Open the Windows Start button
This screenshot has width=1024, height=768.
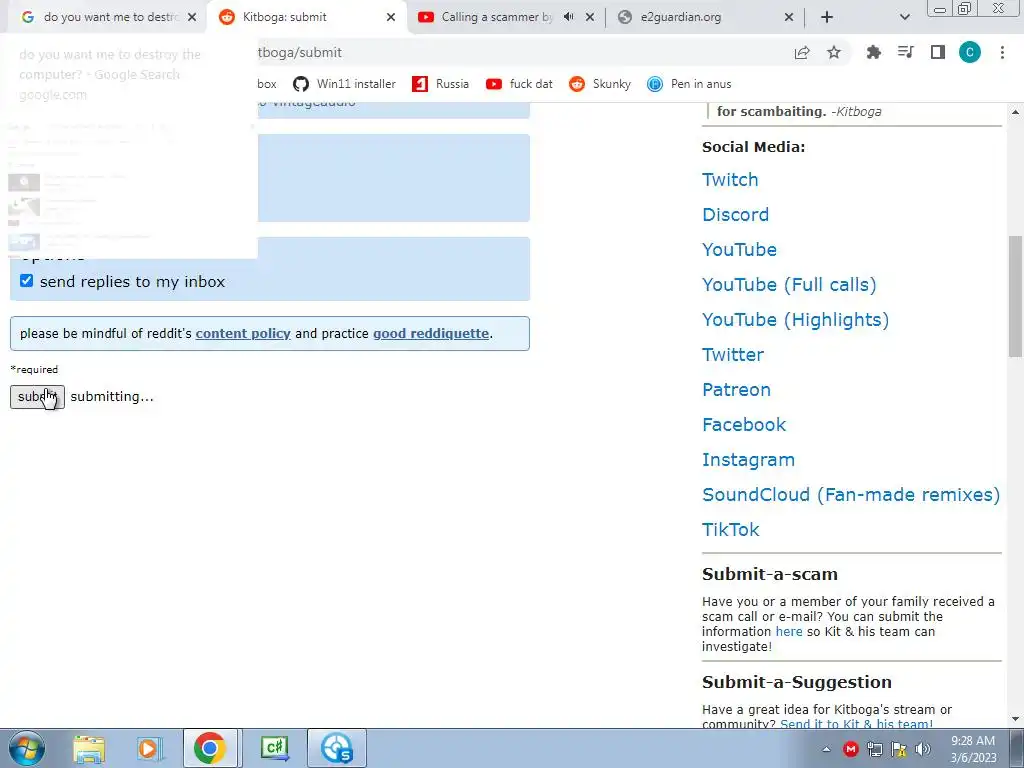(27, 748)
